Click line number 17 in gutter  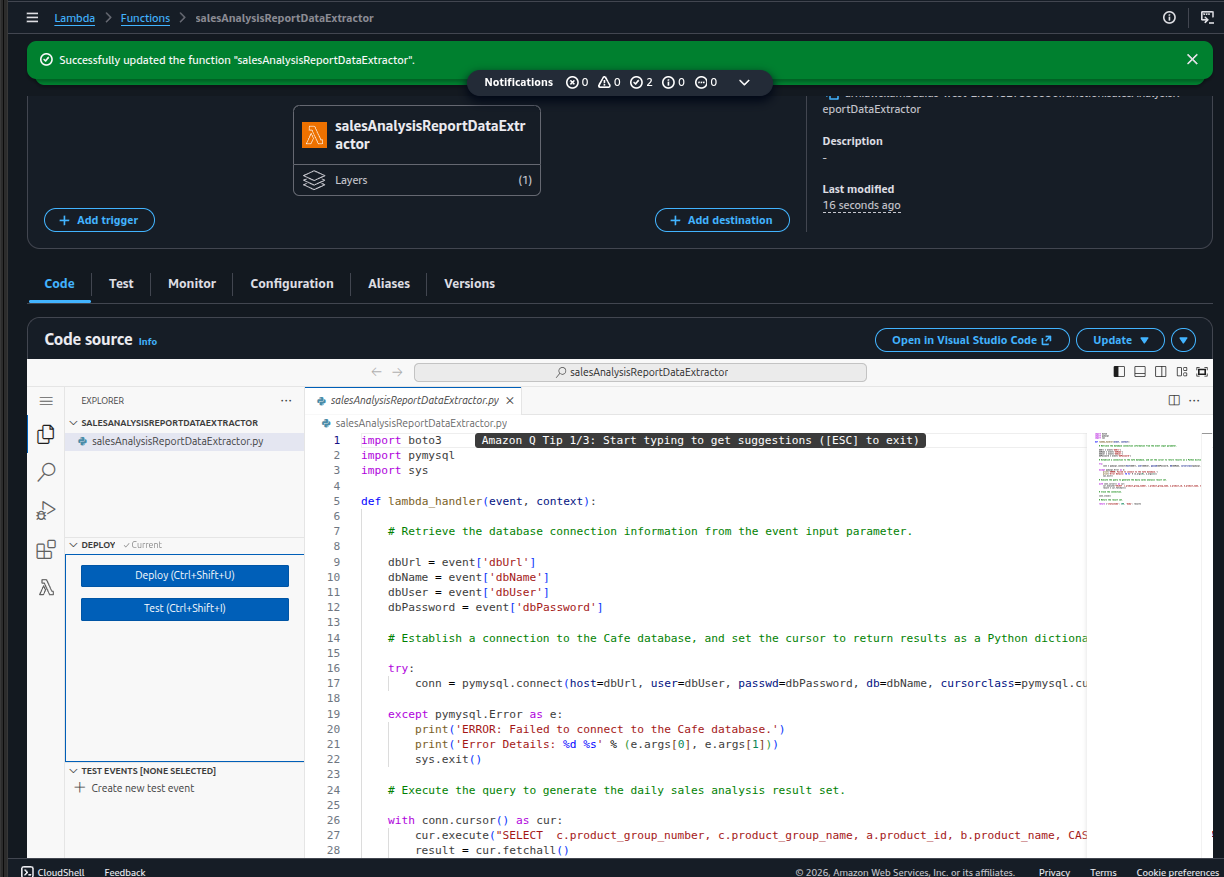pos(333,684)
